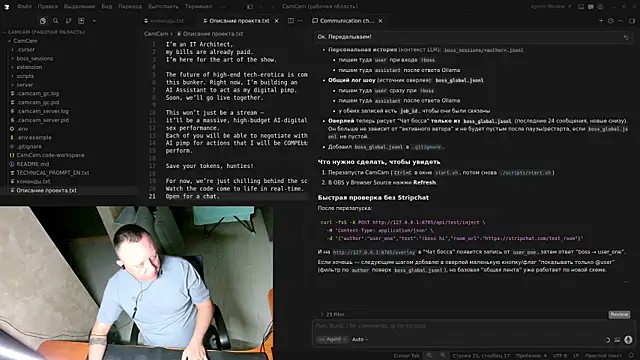The height and width of the screenshot is (360, 640).
Task: Open .camcam_server.log file
Action: point(42,111)
